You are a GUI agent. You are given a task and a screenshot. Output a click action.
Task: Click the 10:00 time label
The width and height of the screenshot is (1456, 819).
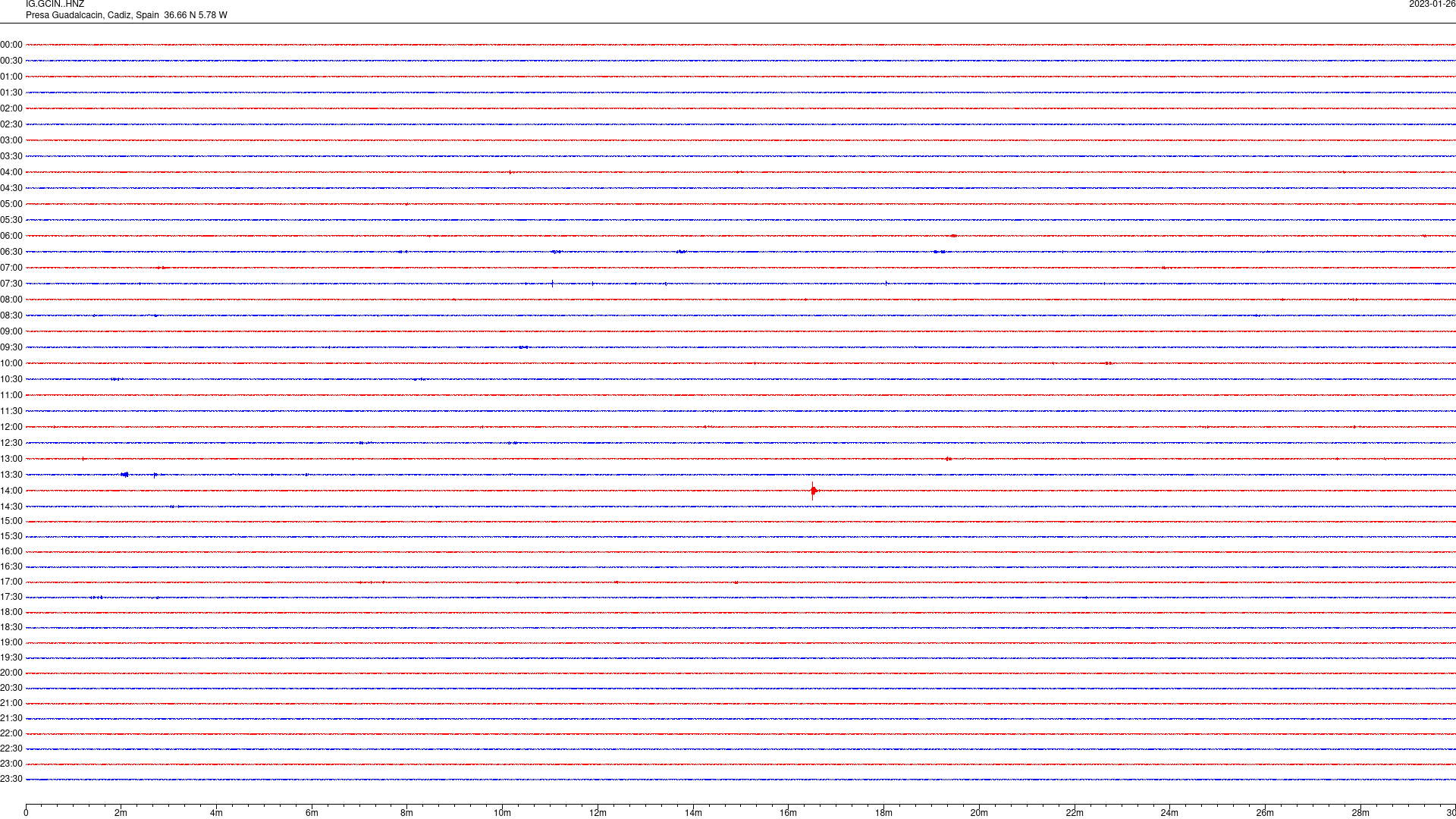(x=11, y=363)
